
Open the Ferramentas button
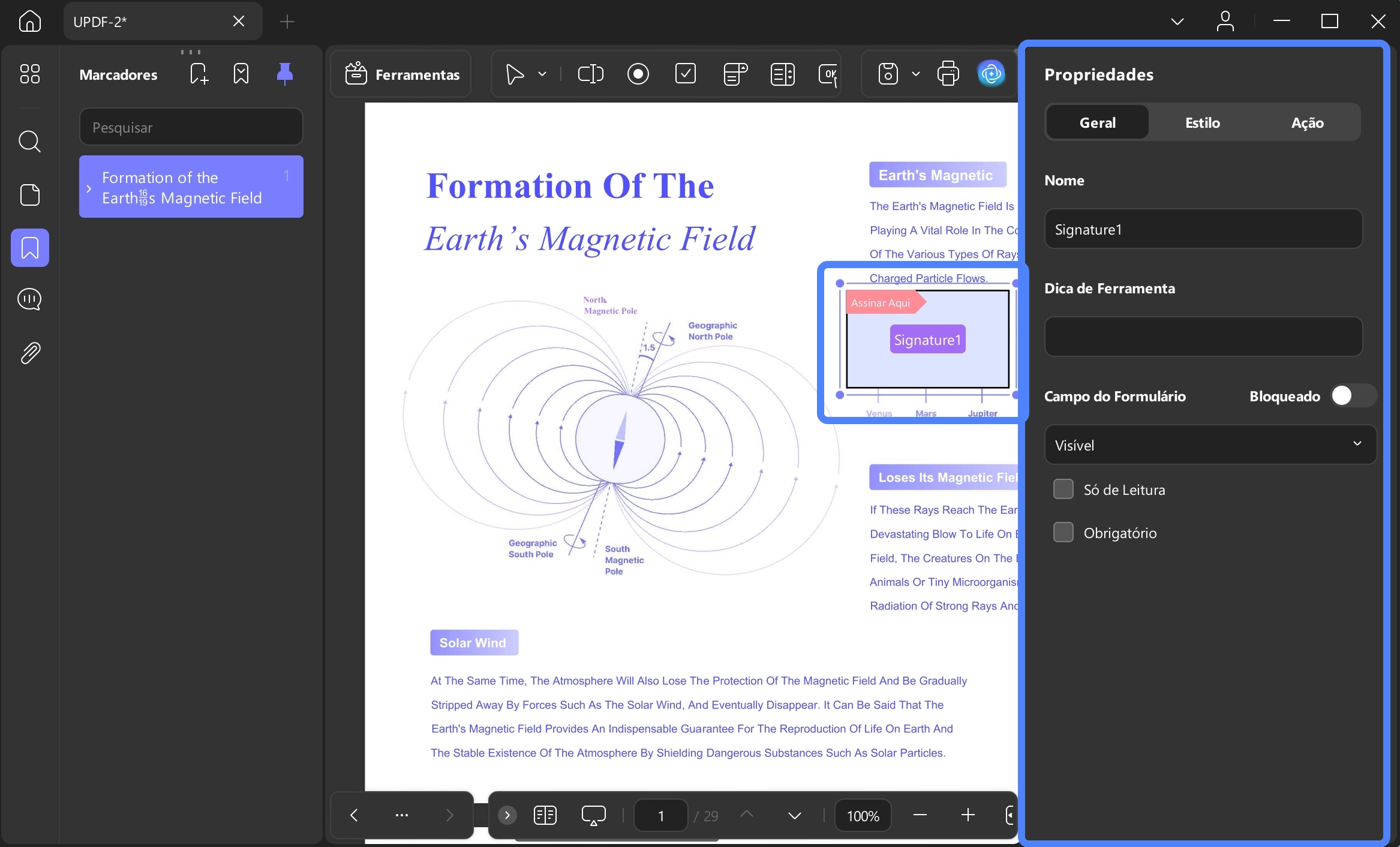[x=402, y=74]
